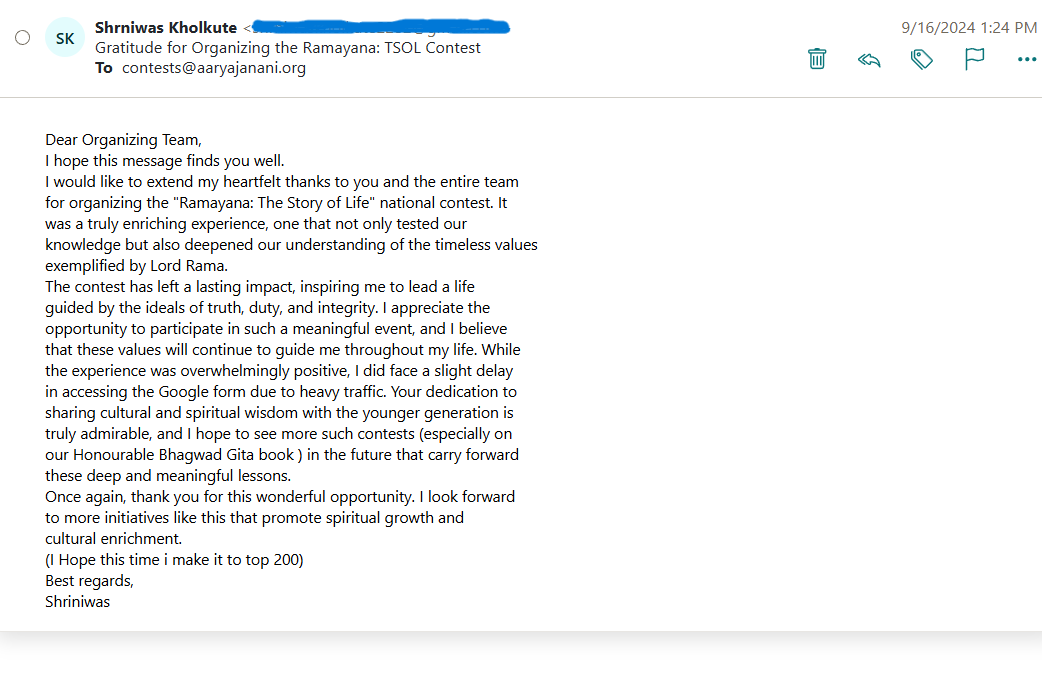Open the tag/categorize icon
Screen dimensions: 1042x689
coord(922,59)
